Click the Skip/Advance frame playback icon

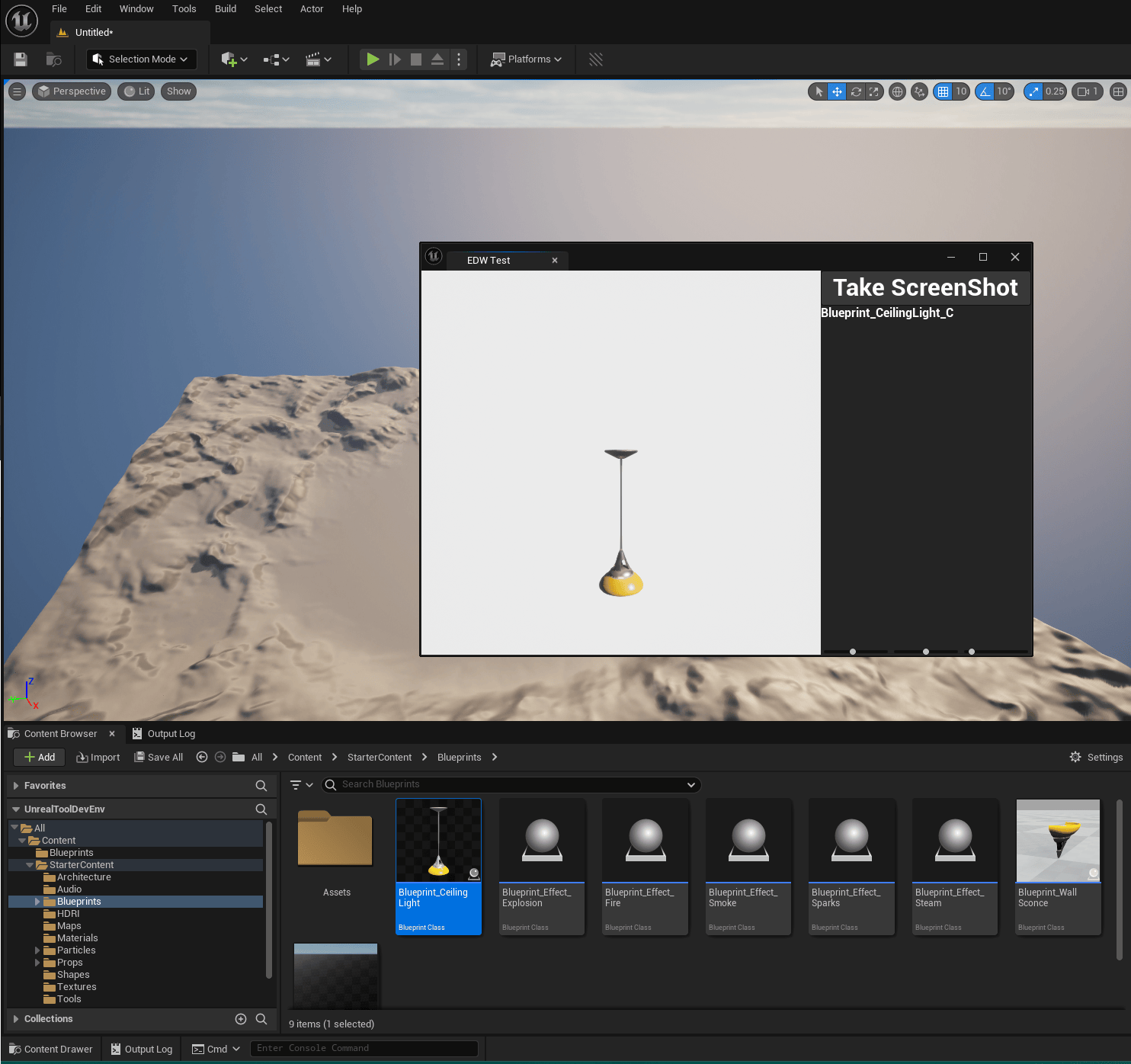click(x=395, y=59)
